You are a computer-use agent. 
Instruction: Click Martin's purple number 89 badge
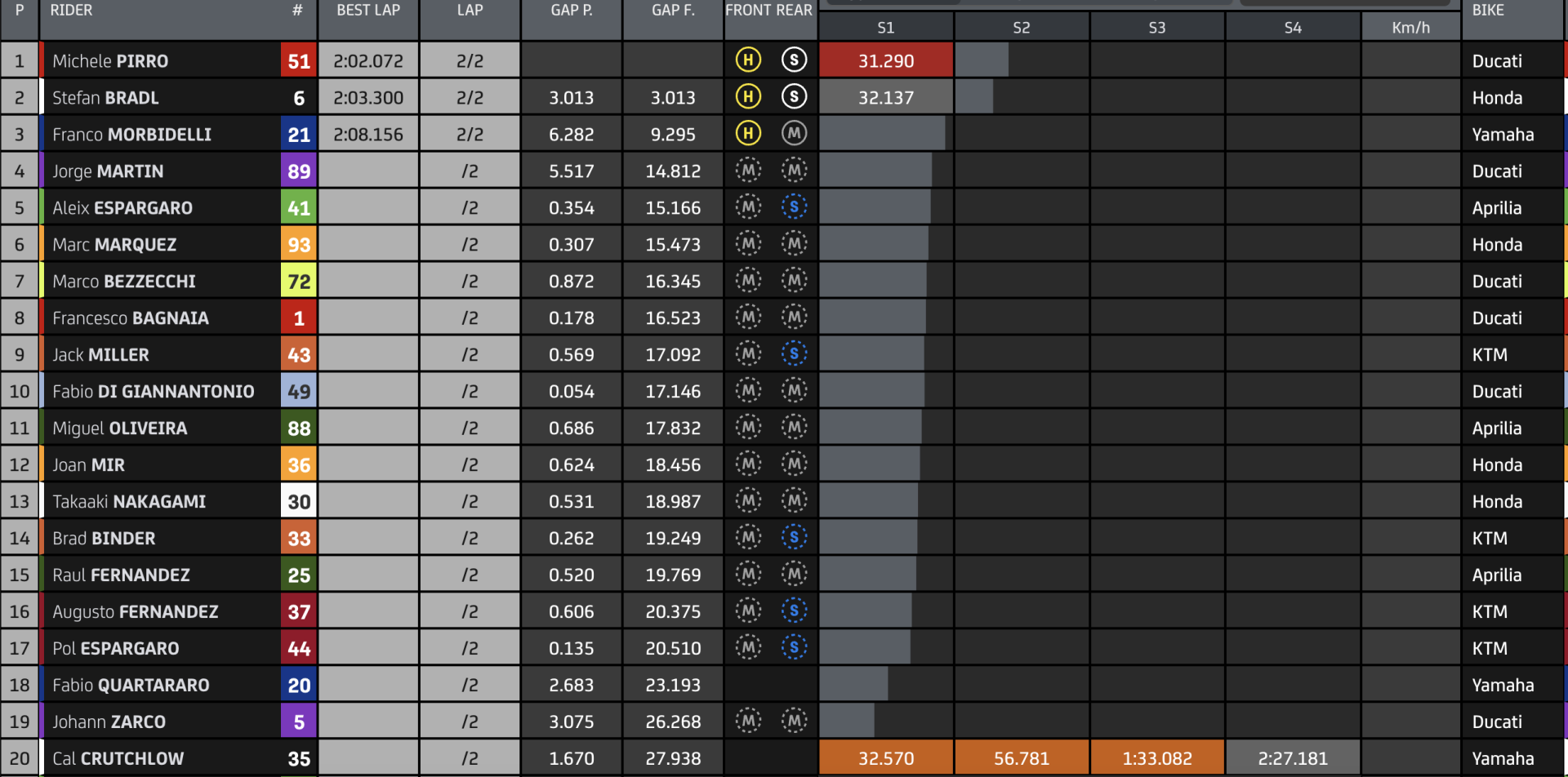pyautogui.click(x=299, y=171)
